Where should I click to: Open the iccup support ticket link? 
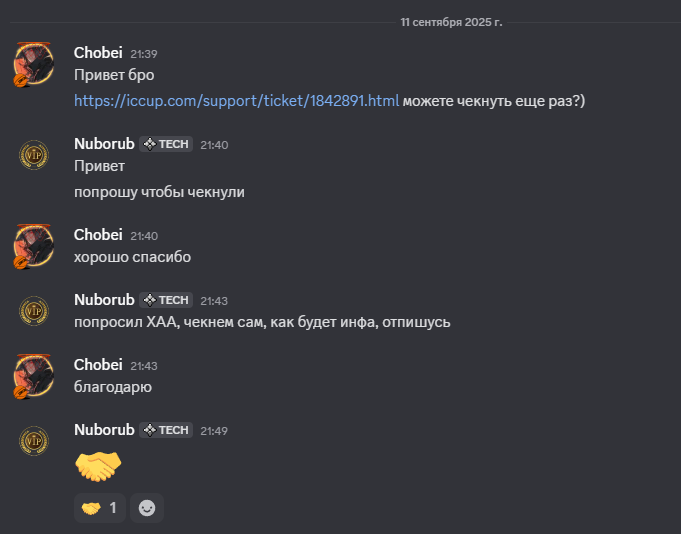pyautogui.click(x=236, y=101)
